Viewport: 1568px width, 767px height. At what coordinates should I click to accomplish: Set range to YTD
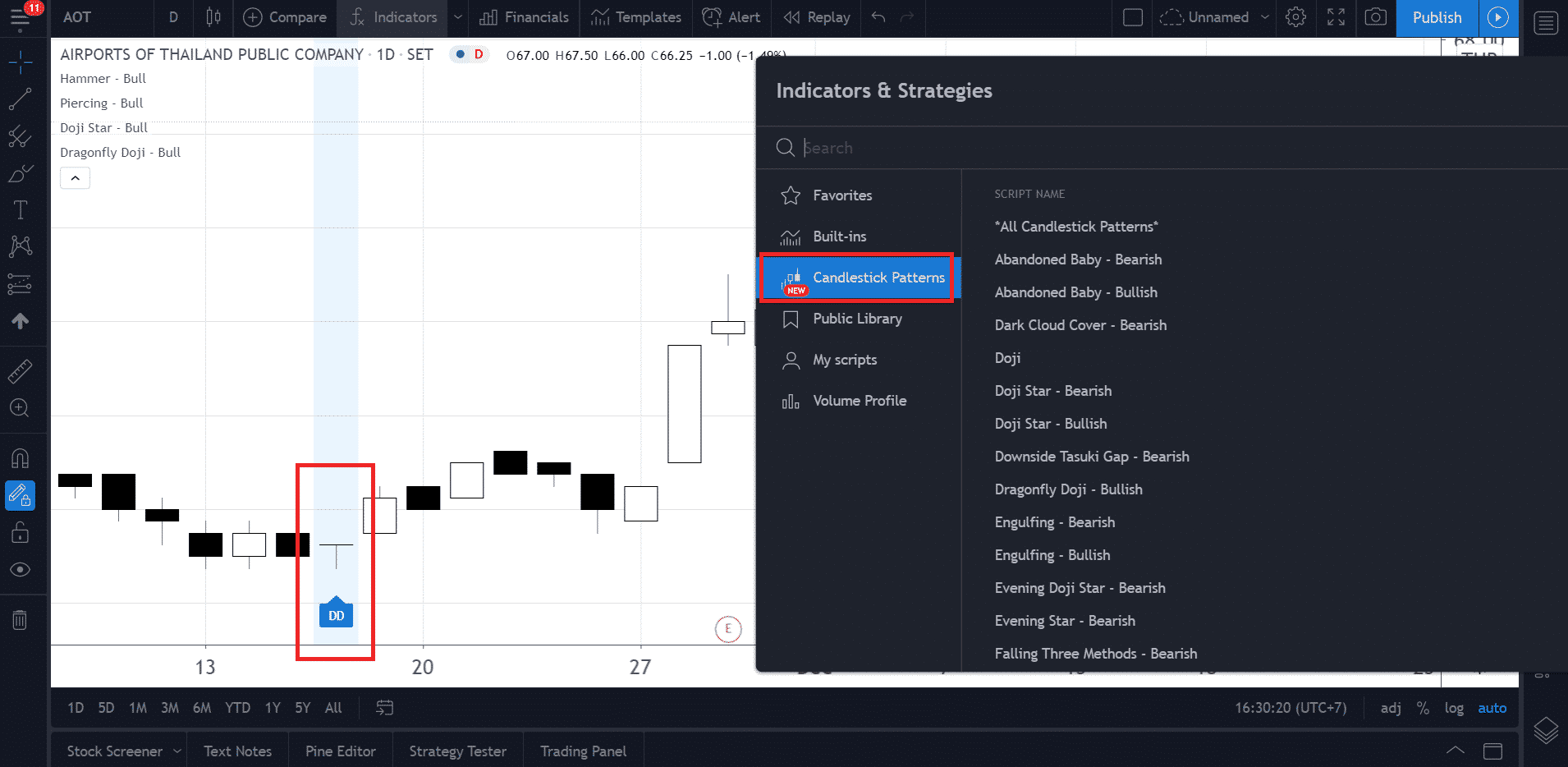[x=238, y=708]
